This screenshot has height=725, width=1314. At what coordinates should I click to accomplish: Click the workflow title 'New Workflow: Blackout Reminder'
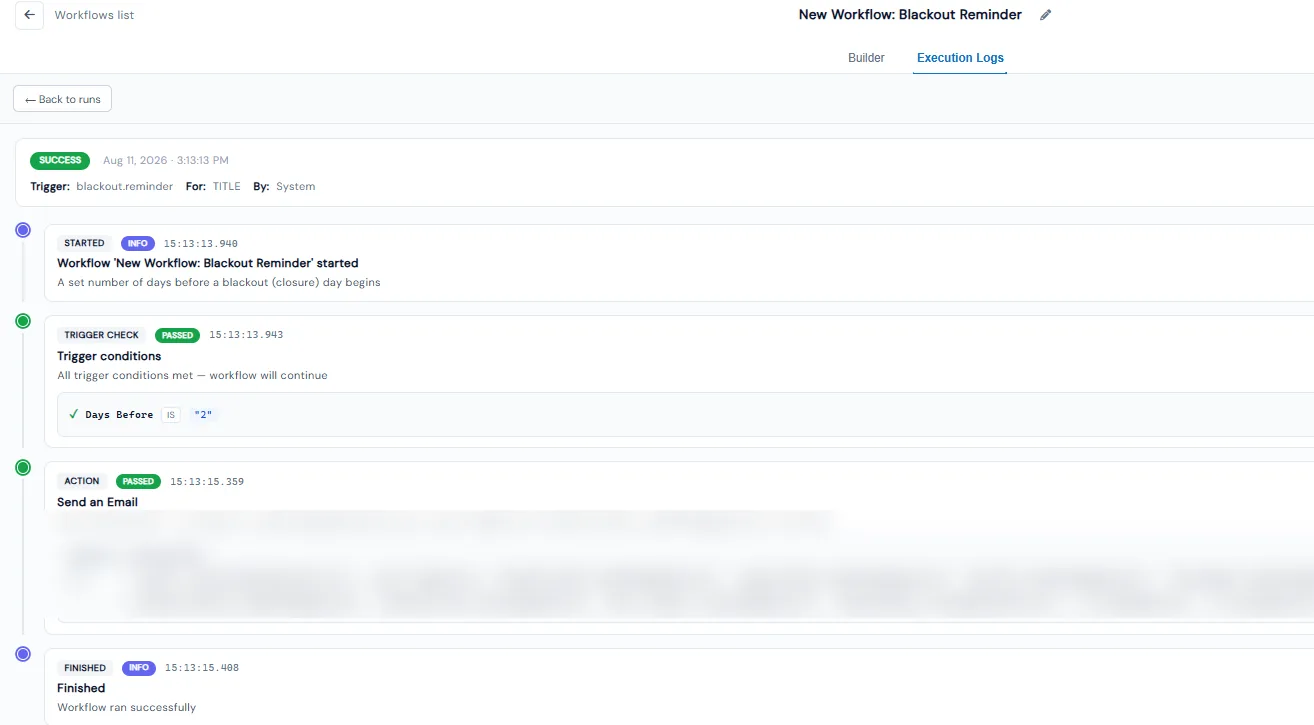point(910,15)
